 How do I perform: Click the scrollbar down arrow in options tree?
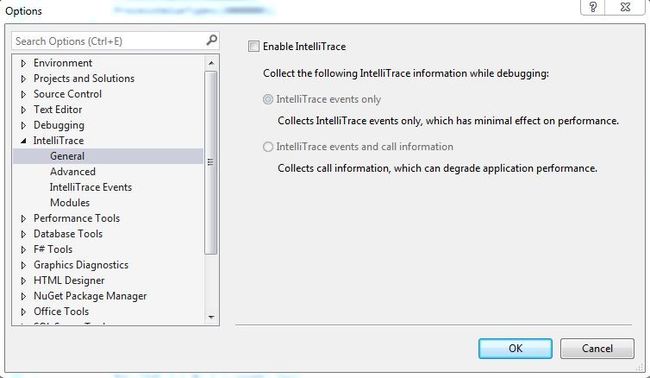click(x=211, y=317)
